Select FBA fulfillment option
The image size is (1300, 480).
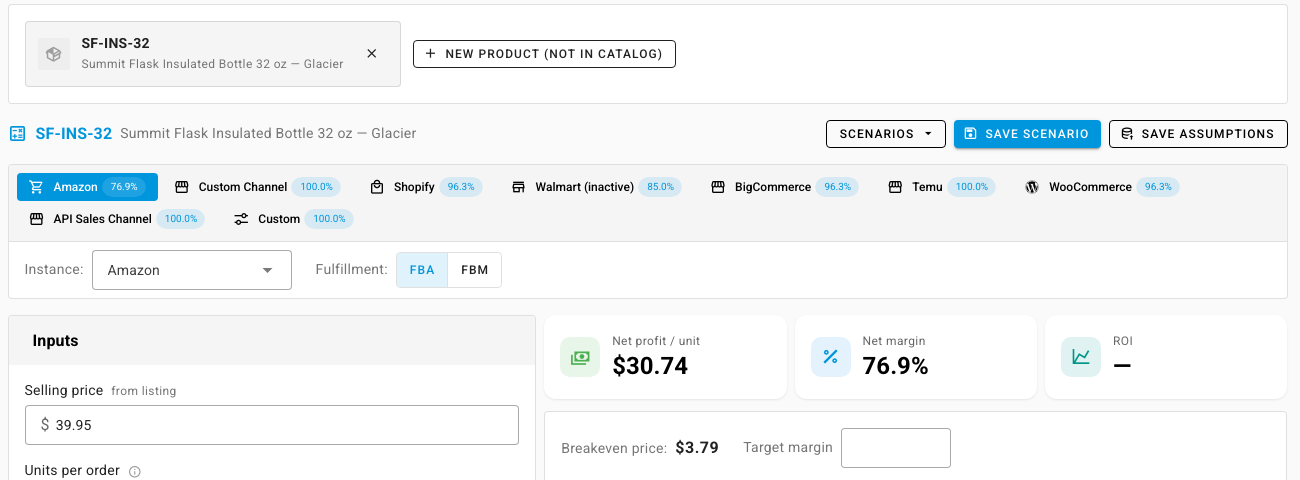[x=422, y=270]
